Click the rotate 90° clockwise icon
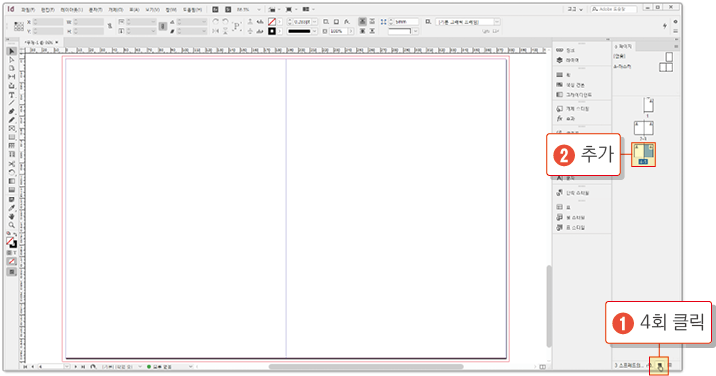The height and width of the screenshot is (376, 716). pos(216,22)
